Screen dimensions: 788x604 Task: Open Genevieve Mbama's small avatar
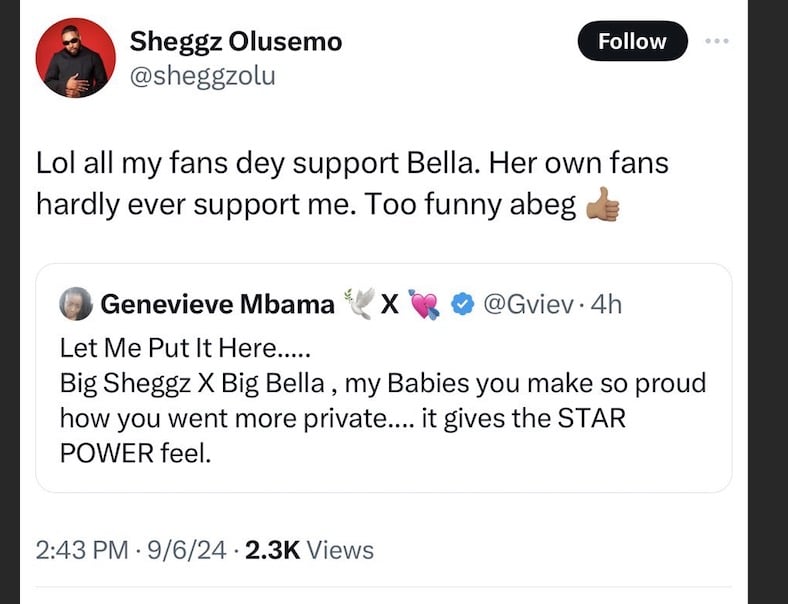(77, 304)
